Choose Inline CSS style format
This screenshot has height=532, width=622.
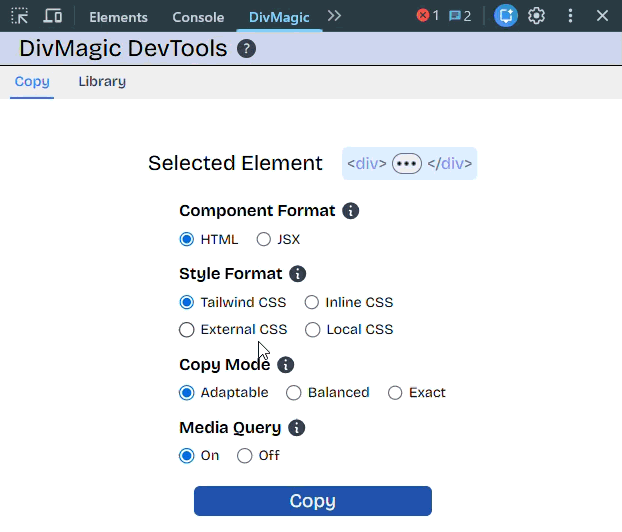[x=312, y=302]
